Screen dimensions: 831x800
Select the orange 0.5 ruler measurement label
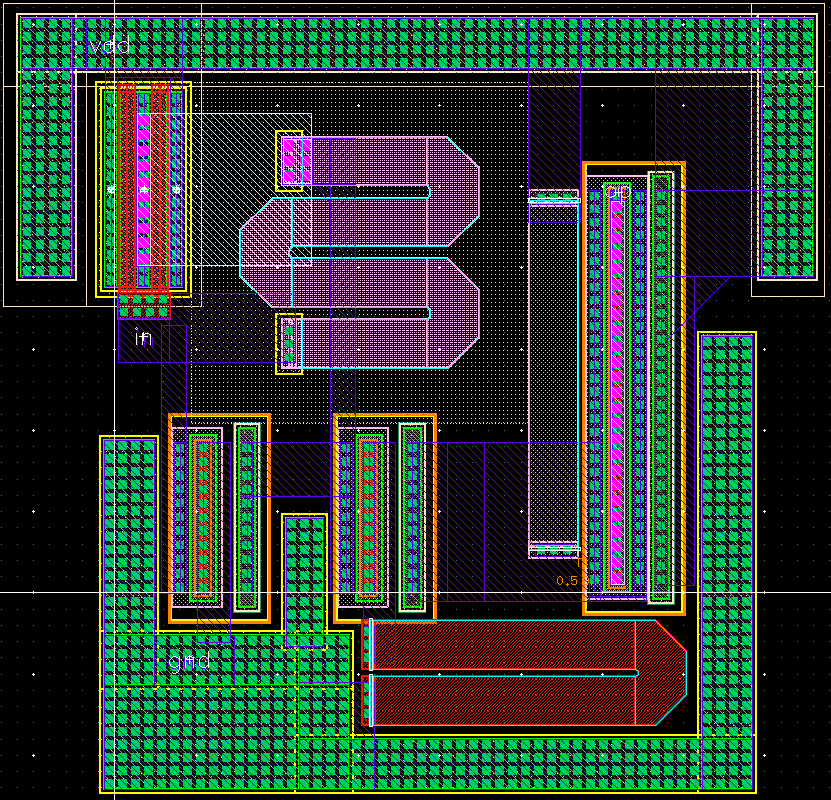(x=567, y=580)
